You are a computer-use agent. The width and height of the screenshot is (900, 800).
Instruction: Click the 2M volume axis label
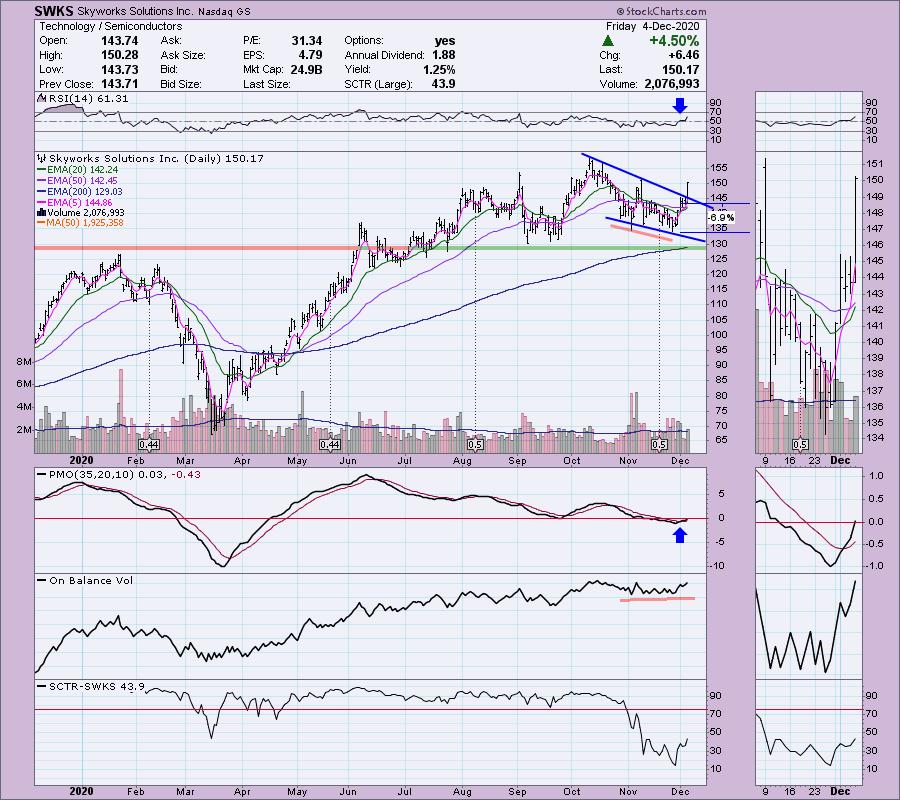pos(24,430)
